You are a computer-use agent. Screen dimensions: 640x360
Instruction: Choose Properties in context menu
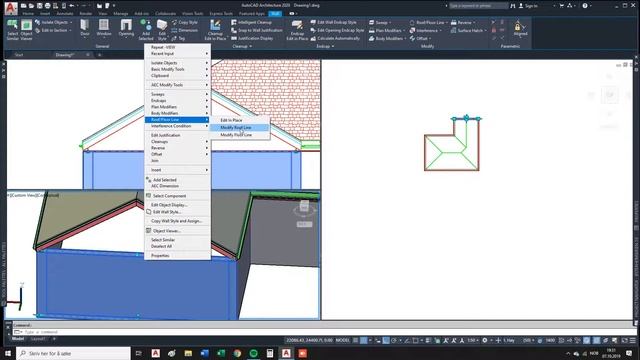coord(178,256)
